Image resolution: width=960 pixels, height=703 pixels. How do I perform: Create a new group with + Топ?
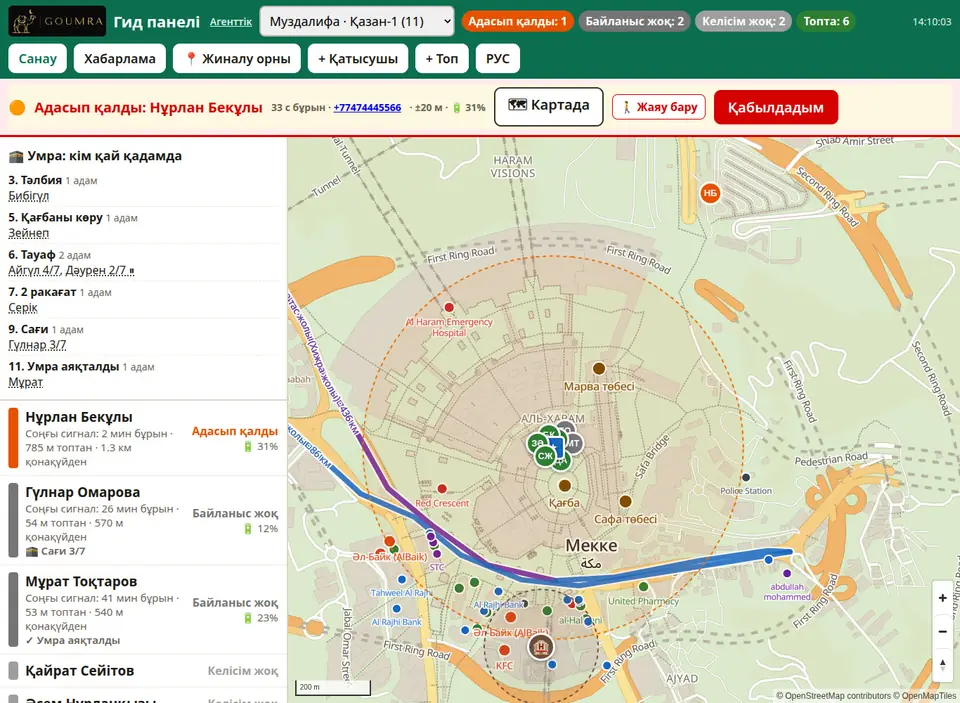pos(442,59)
